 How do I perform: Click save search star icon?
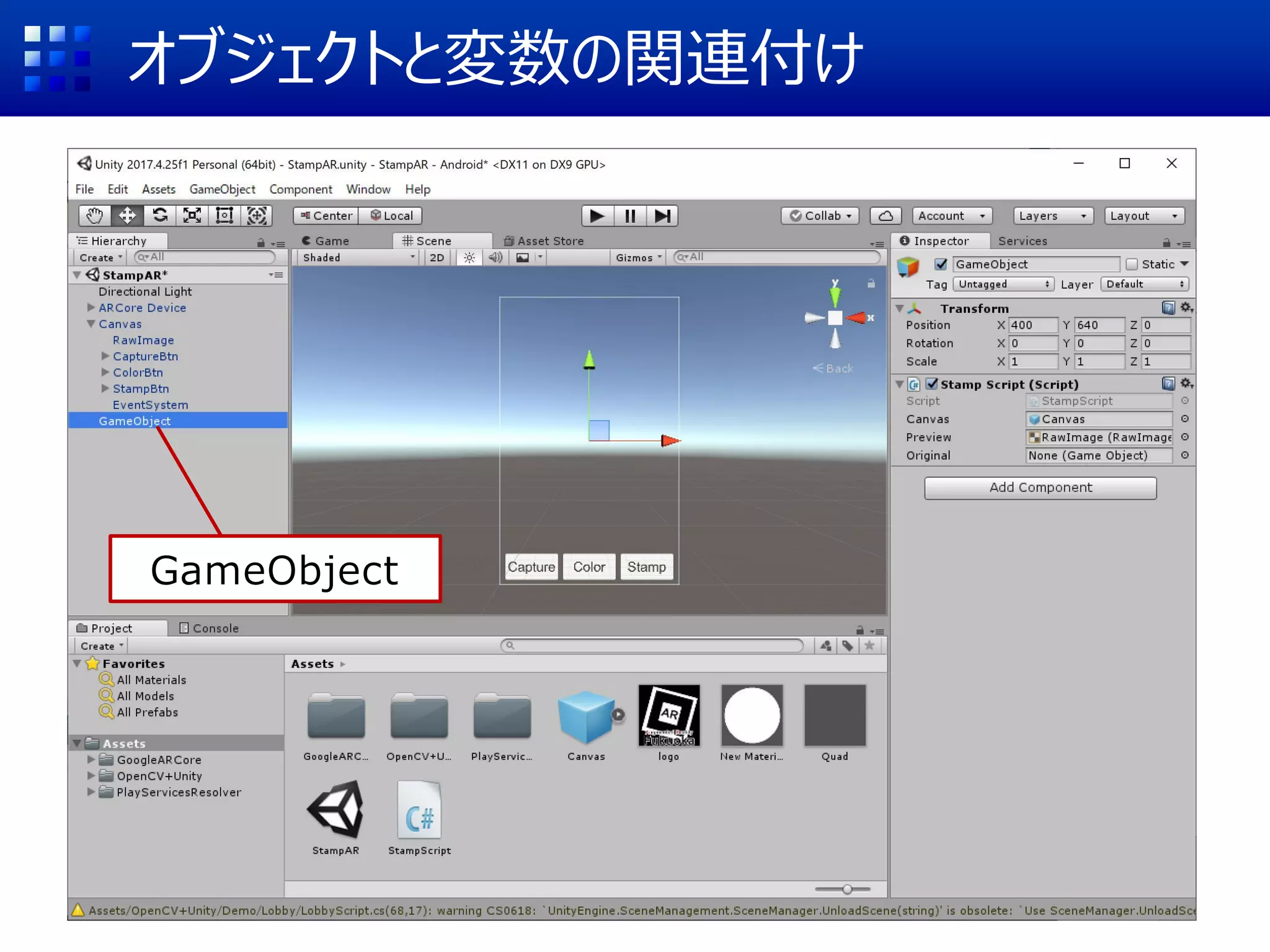(870, 646)
